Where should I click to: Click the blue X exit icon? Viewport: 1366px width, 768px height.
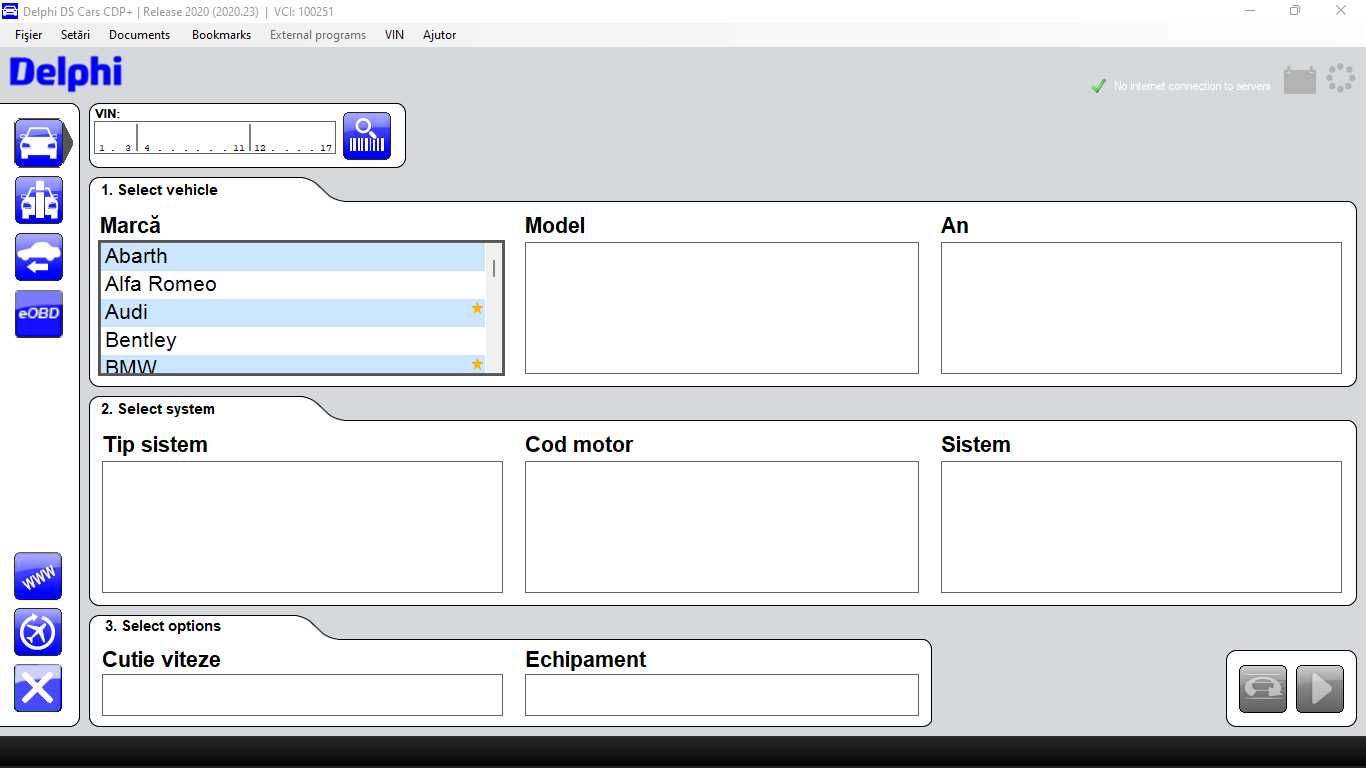tap(38, 689)
